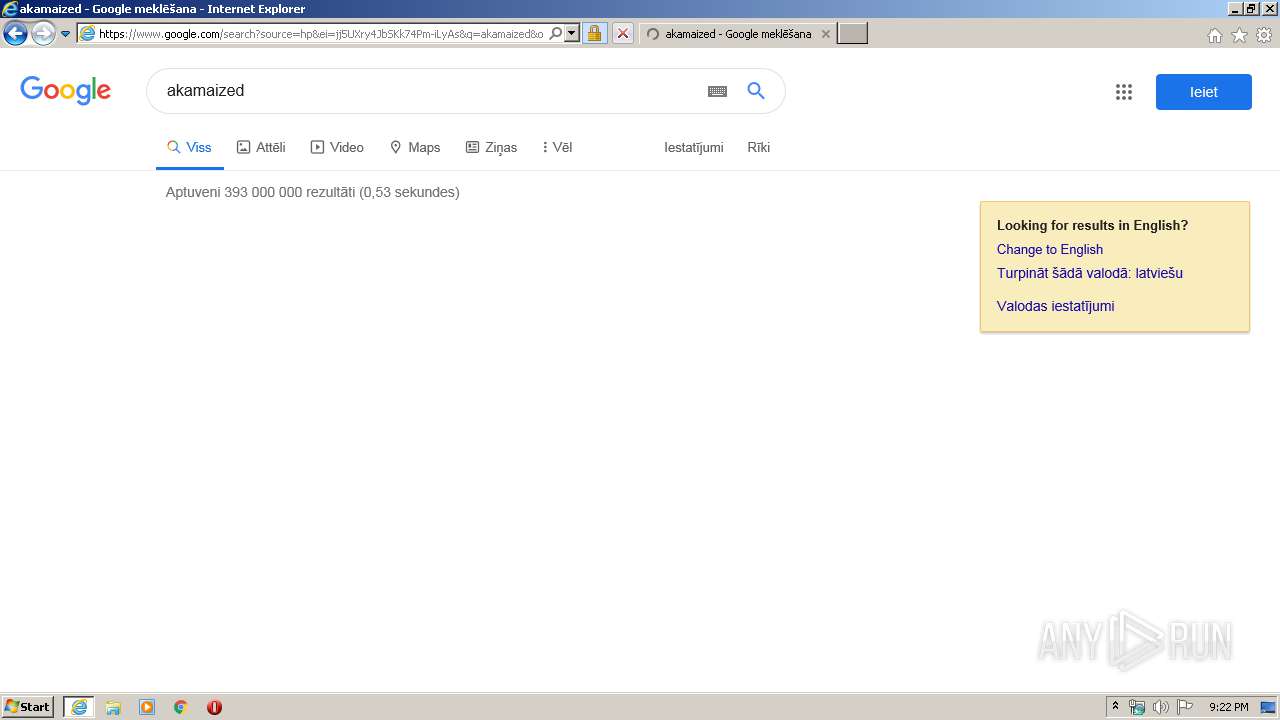Click the results count text Aptuveni 393 000 000

312,192
